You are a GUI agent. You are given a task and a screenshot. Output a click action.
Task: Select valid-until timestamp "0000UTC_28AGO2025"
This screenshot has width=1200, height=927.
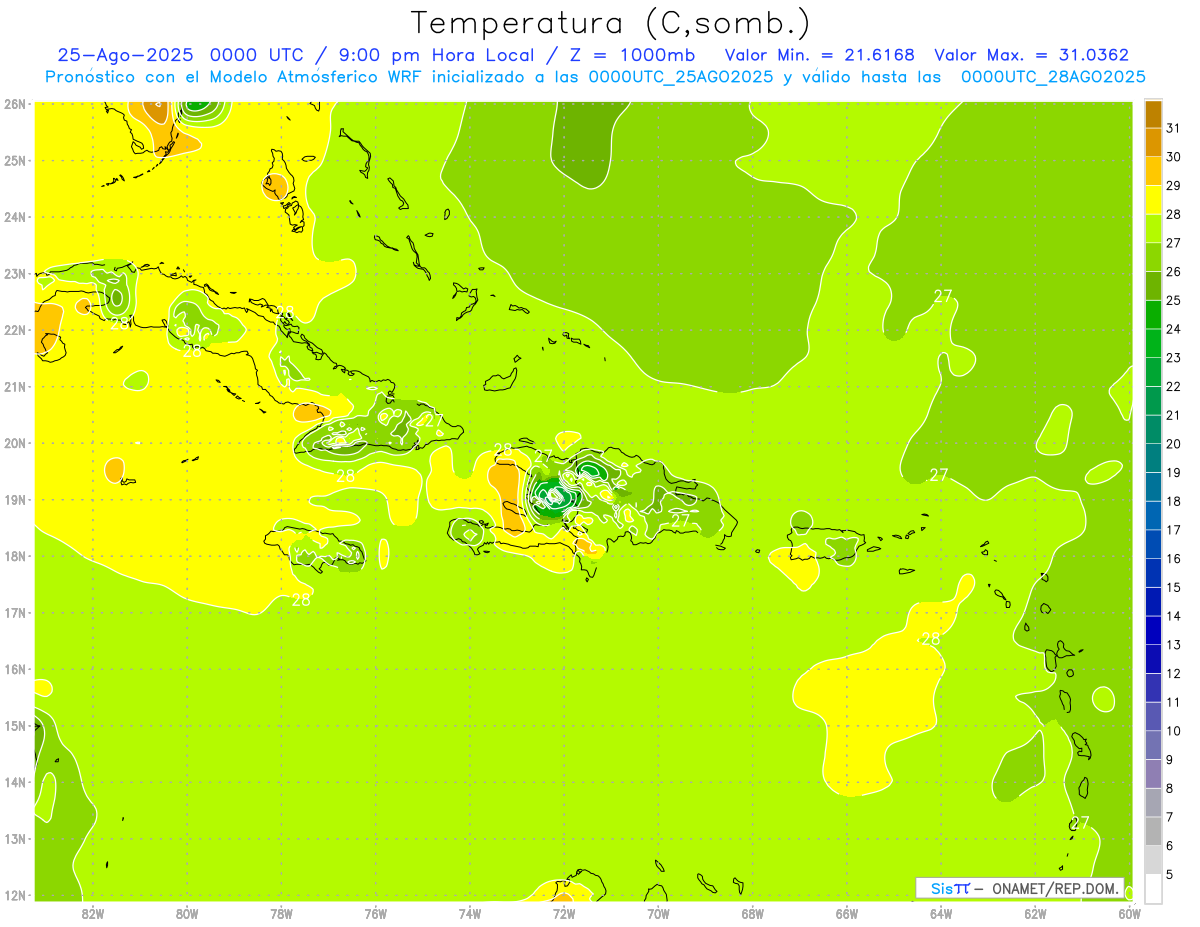[x=1053, y=77]
